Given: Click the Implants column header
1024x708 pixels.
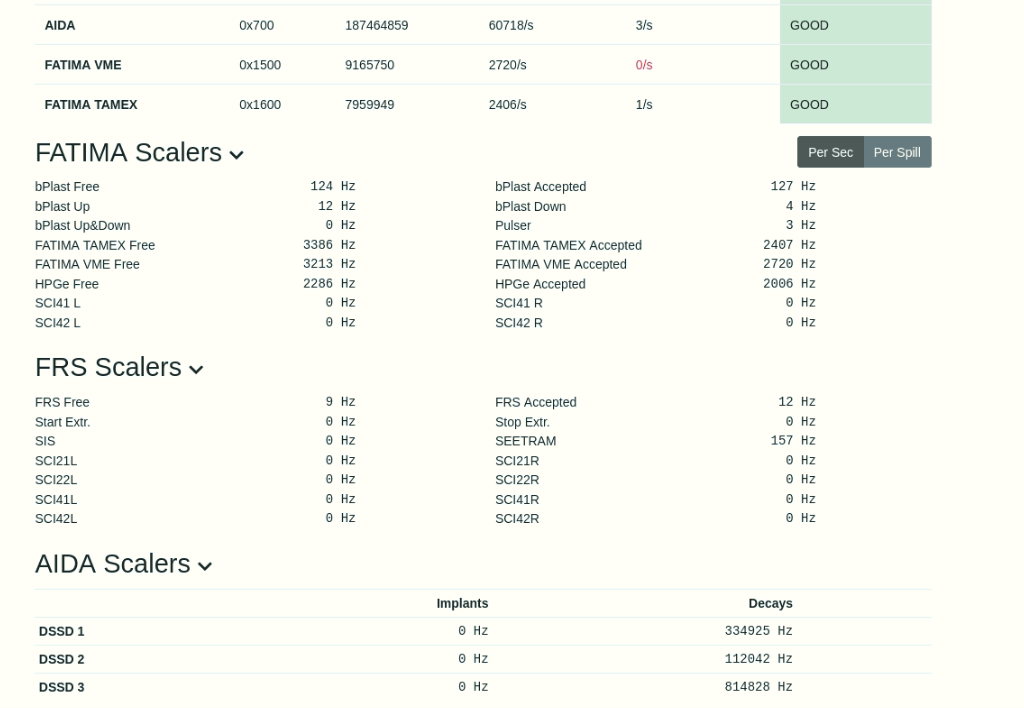Looking at the screenshot, I should 462,603.
